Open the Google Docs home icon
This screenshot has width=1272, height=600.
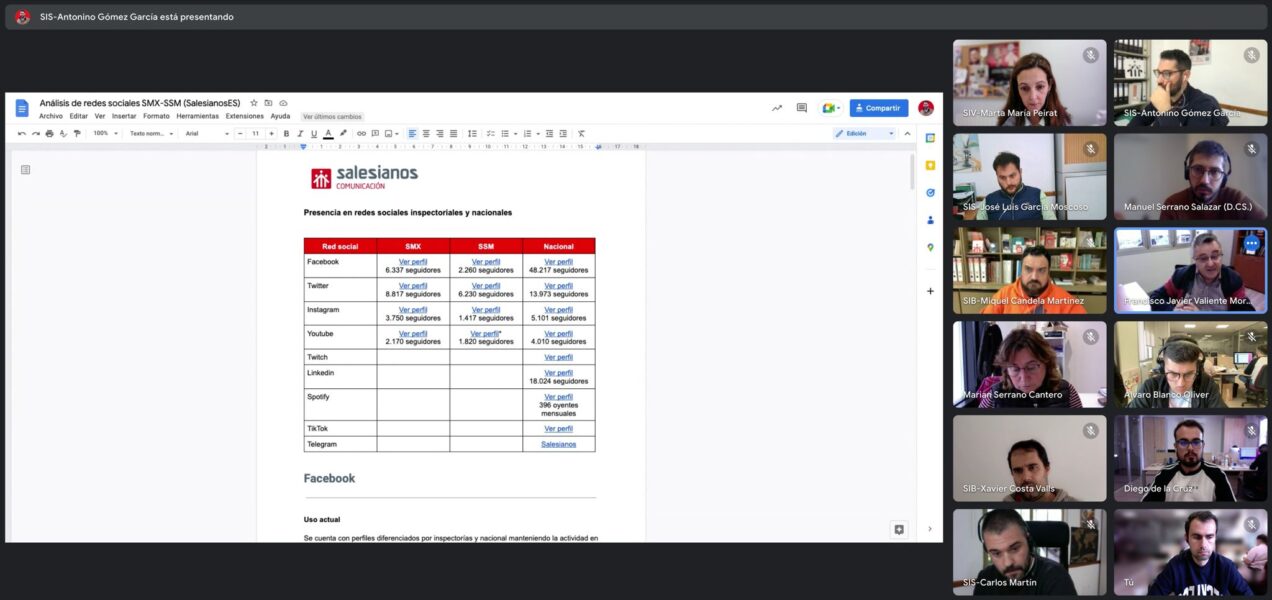22,108
